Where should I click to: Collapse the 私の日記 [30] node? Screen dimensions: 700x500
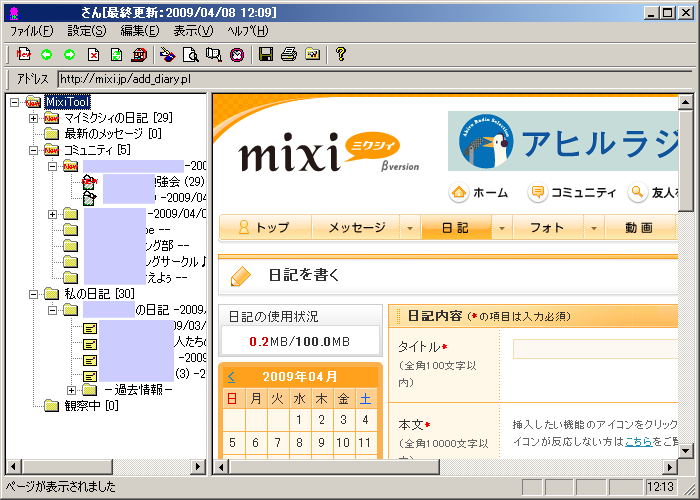(33, 294)
